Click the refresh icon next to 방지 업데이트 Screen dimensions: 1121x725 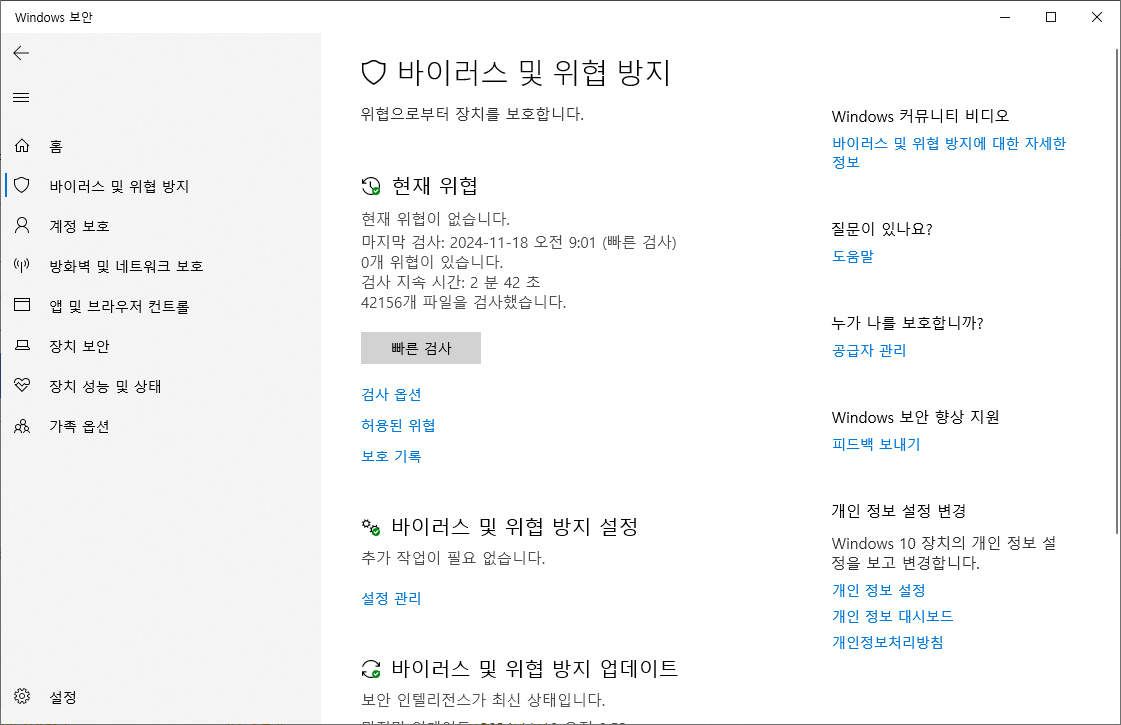(371, 669)
